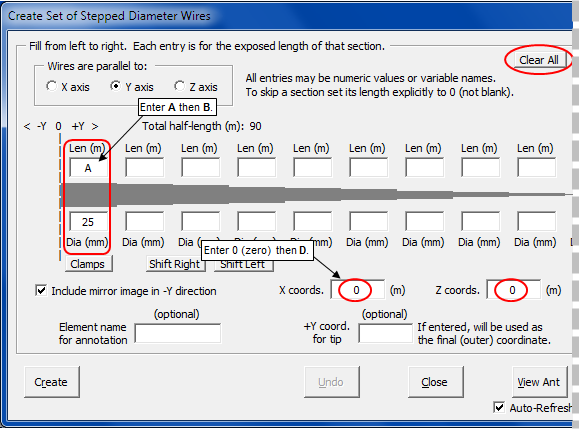Click the Shift Left button

coord(244,265)
